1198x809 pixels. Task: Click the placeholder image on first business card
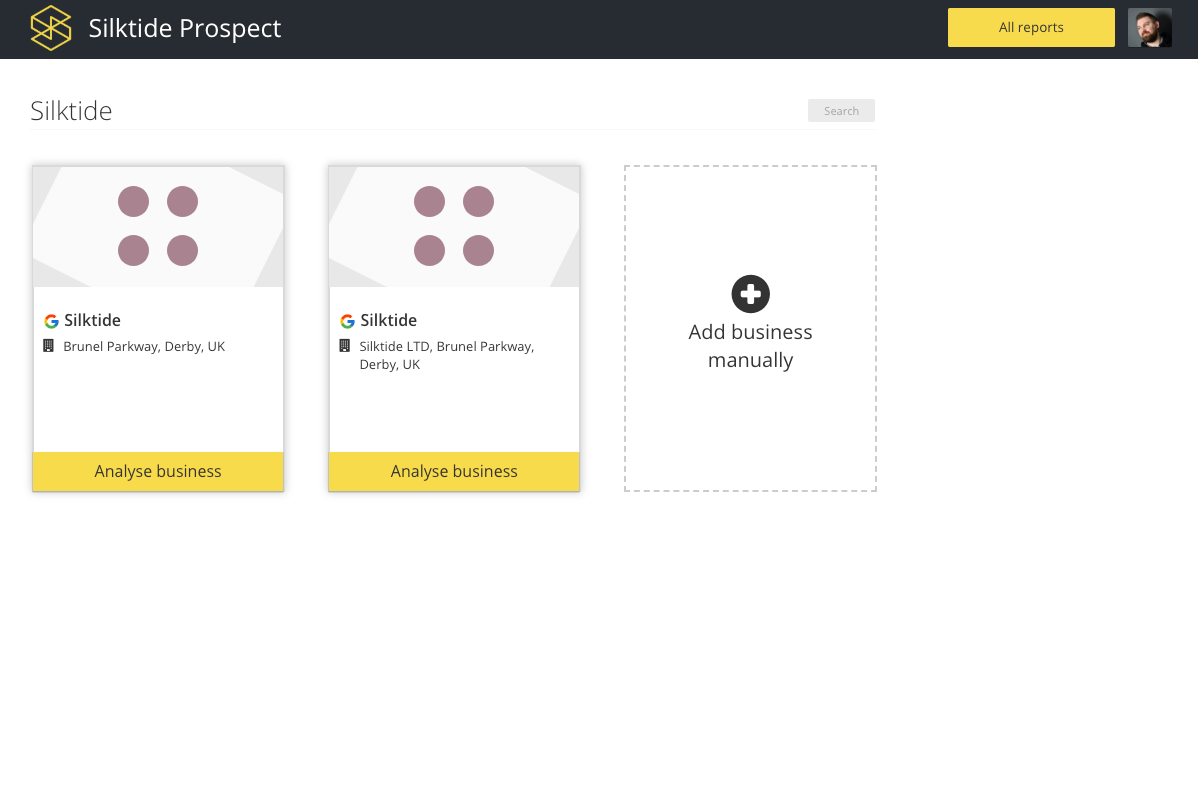coord(157,225)
